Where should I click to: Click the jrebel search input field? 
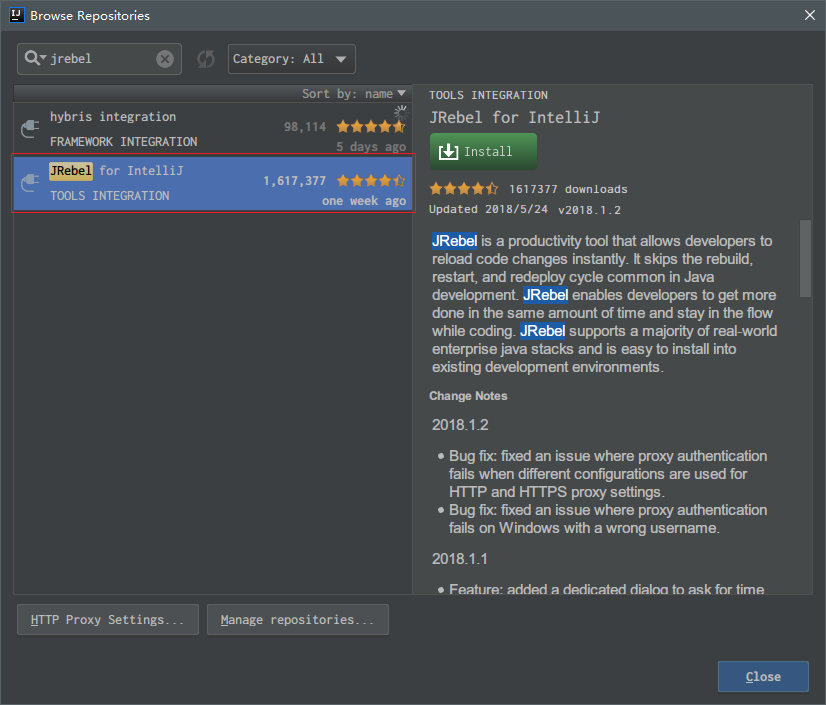(100, 58)
